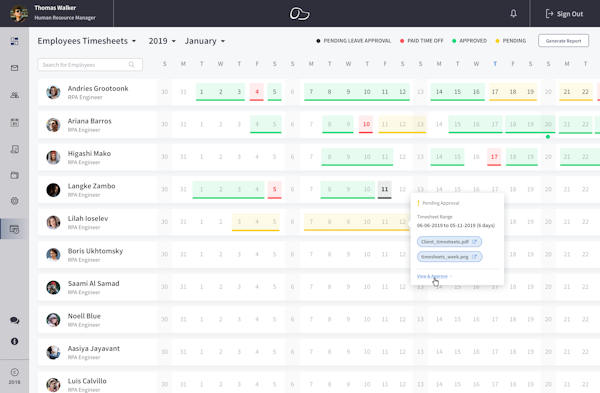
Task: Click Higashi Mako approved day 14 cell
Action: [x=439, y=157]
